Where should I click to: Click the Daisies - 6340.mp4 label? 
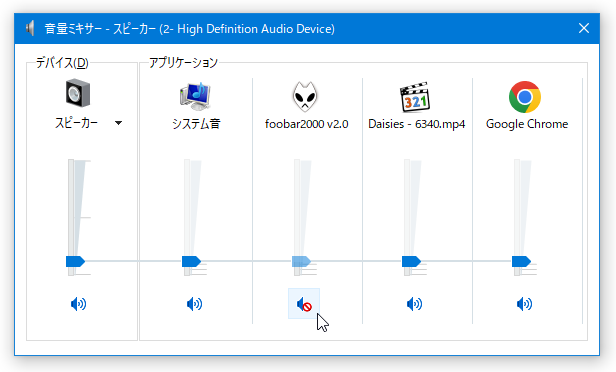pyautogui.click(x=416, y=124)
